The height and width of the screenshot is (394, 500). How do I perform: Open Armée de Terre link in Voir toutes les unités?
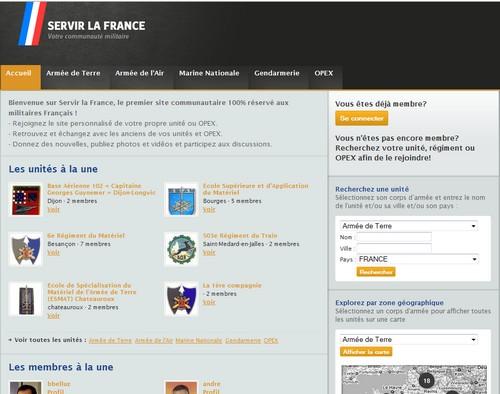click(110, 340)
